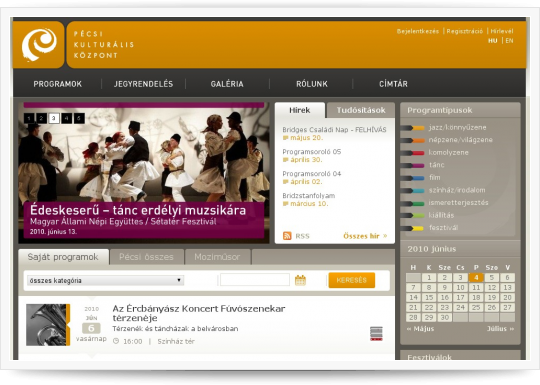This screenshot has height=385, width=540.
Task: Select the film program type
Action: pos(435,177)
